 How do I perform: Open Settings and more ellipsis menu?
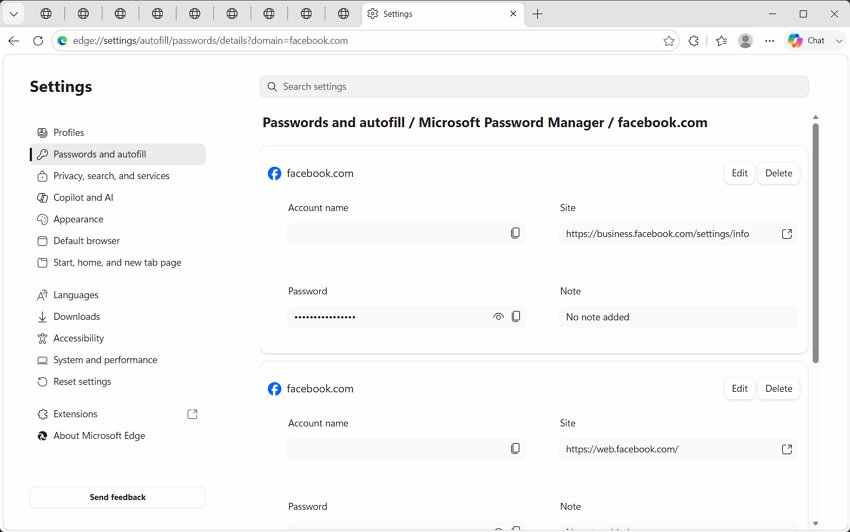[770, 41]
